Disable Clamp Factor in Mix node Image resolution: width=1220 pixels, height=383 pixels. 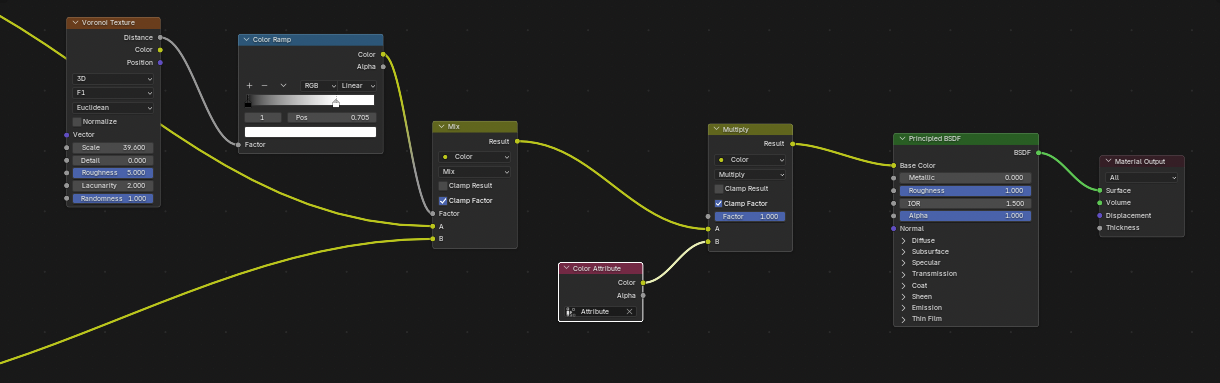[x=443, y=201]
